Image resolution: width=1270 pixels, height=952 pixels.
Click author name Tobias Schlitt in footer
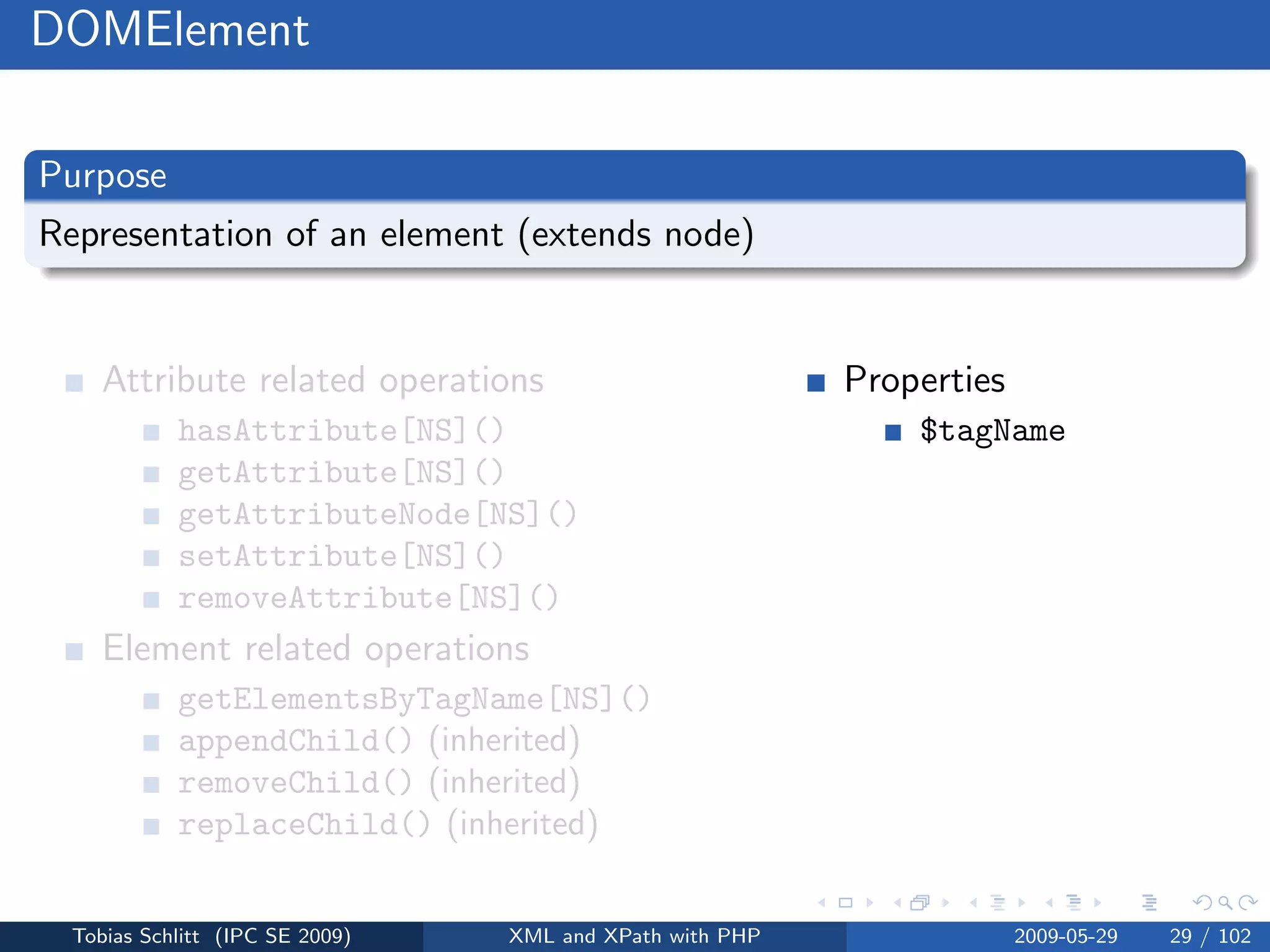click(x=136, y=936)
